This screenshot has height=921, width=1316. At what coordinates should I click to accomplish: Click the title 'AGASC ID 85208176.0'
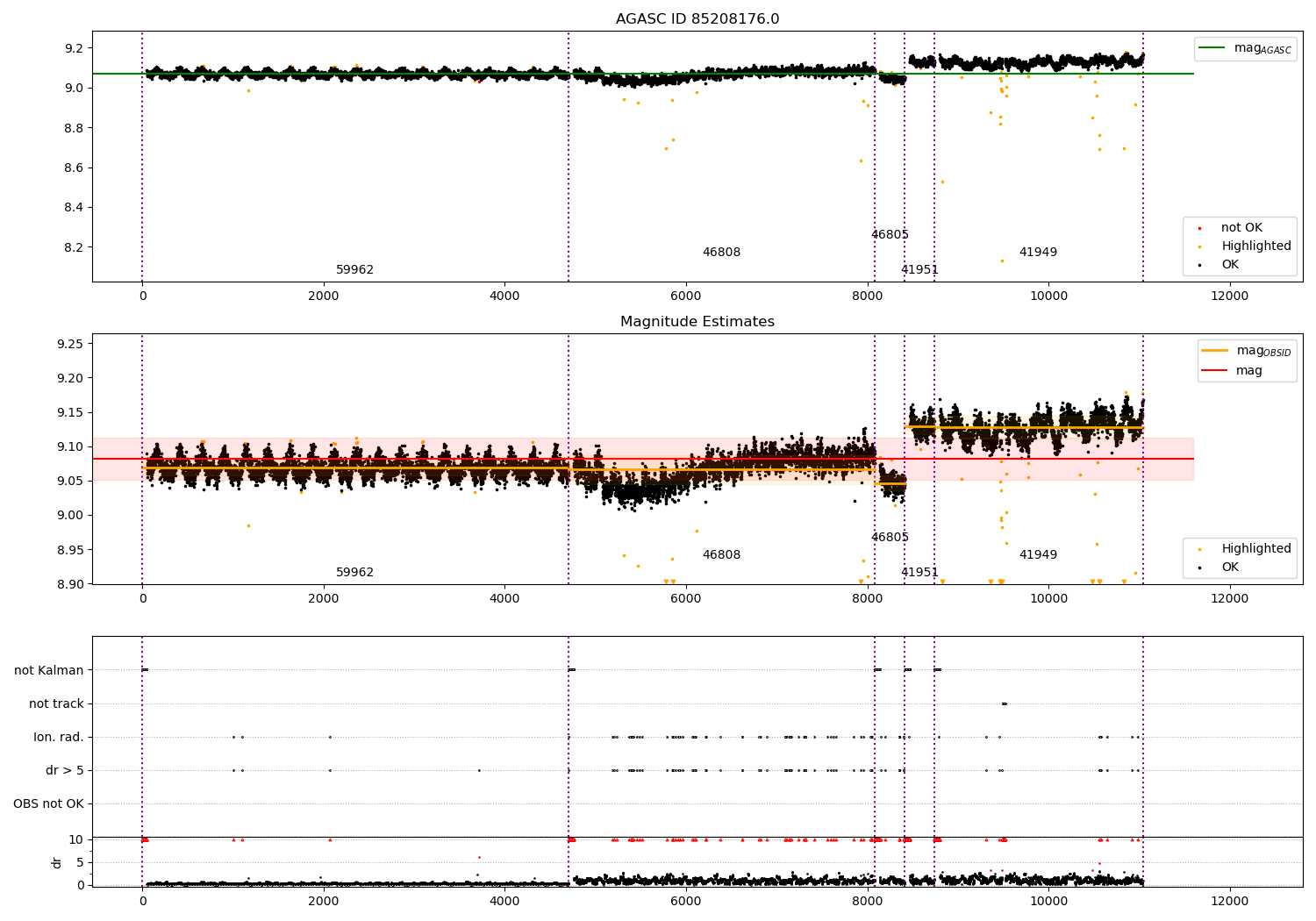pos(697,18)
